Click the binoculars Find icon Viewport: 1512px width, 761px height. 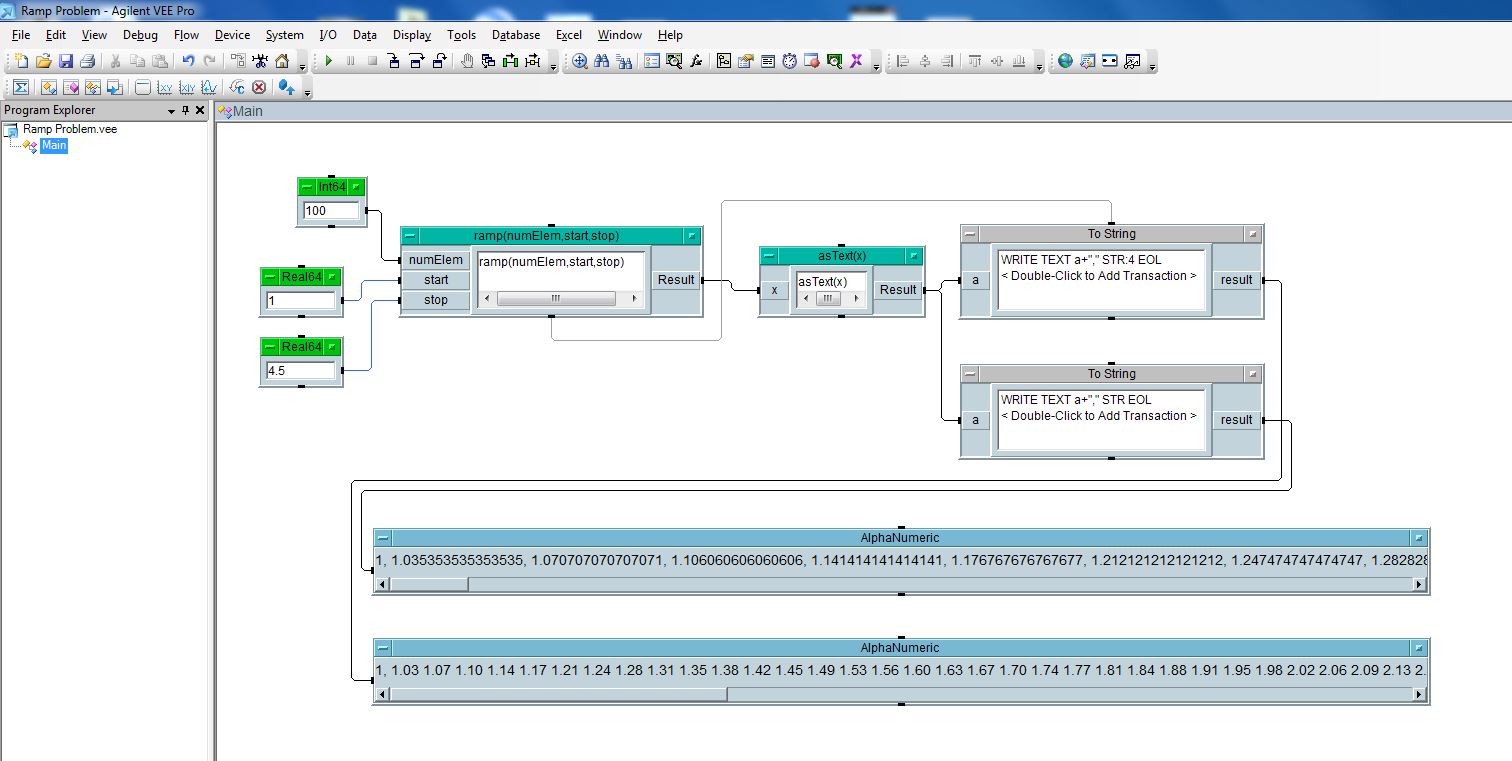pos(602,61)
